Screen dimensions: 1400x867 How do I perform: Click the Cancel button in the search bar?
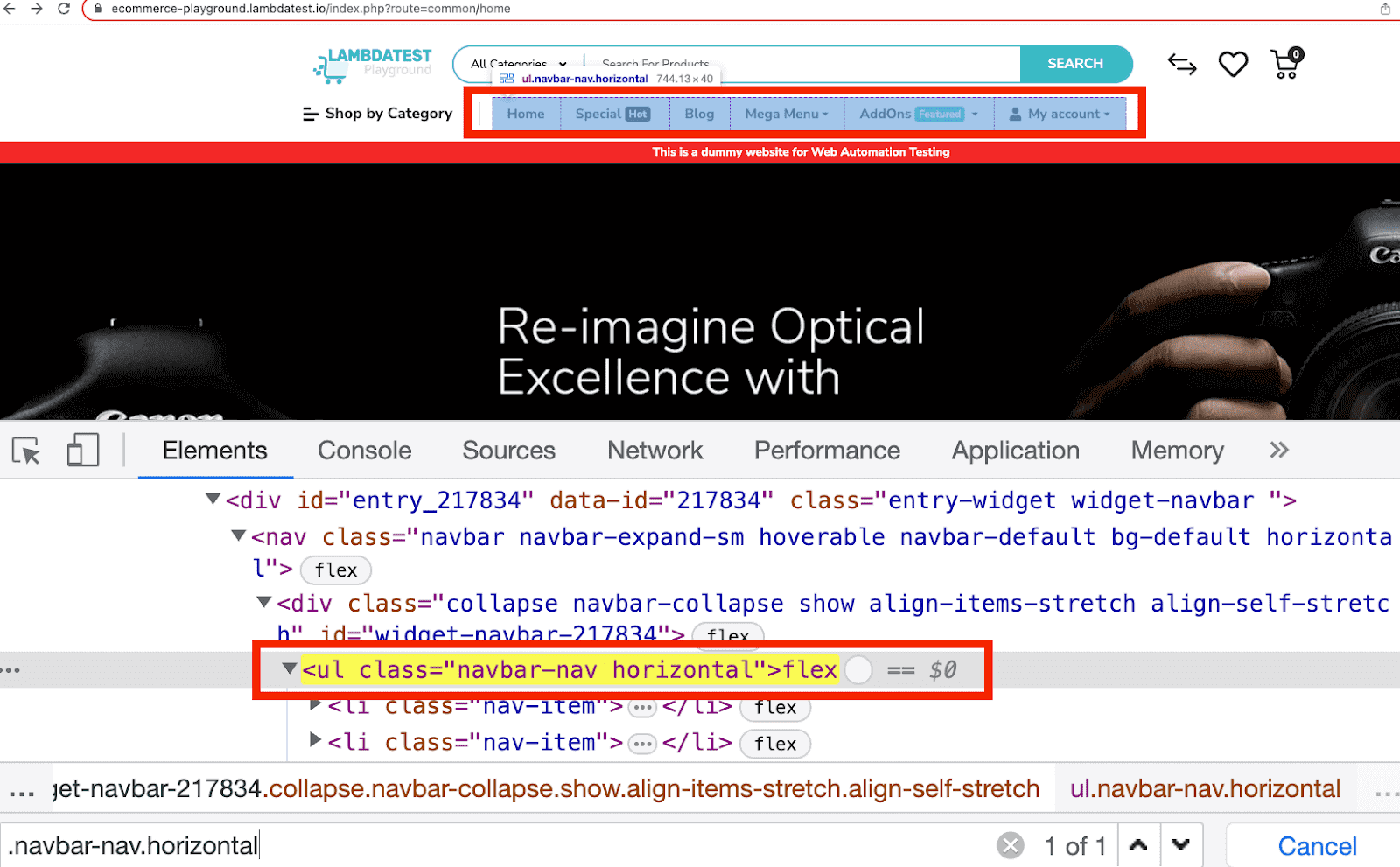tap(1316, 844)
